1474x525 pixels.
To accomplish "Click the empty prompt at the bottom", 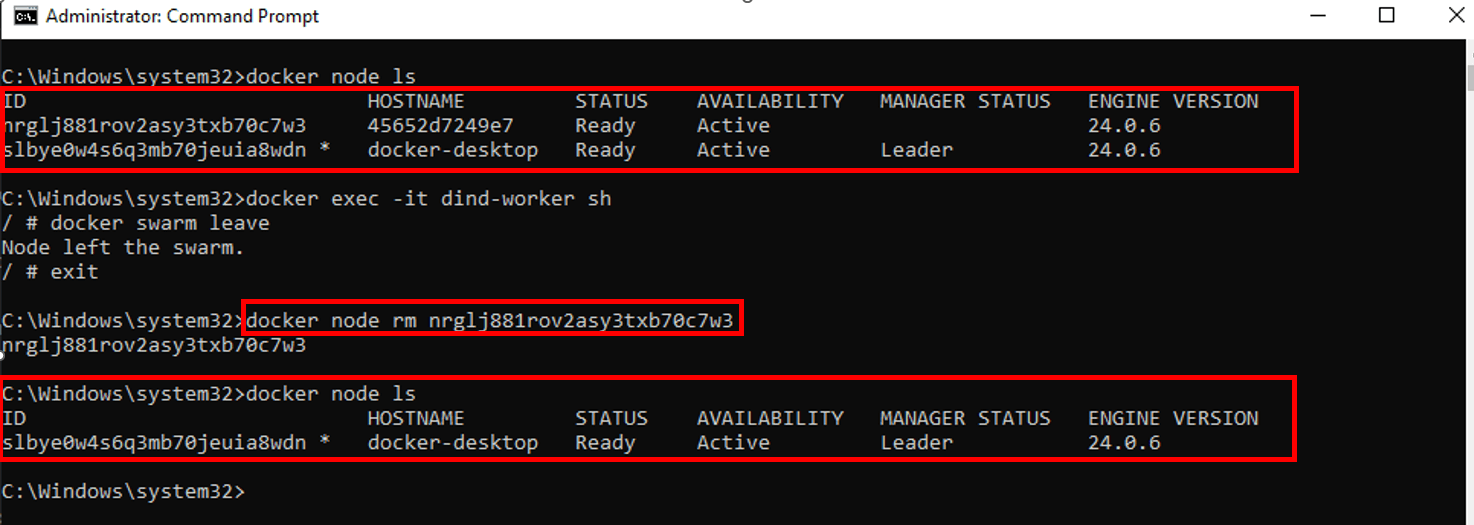I will coord(123,491).
